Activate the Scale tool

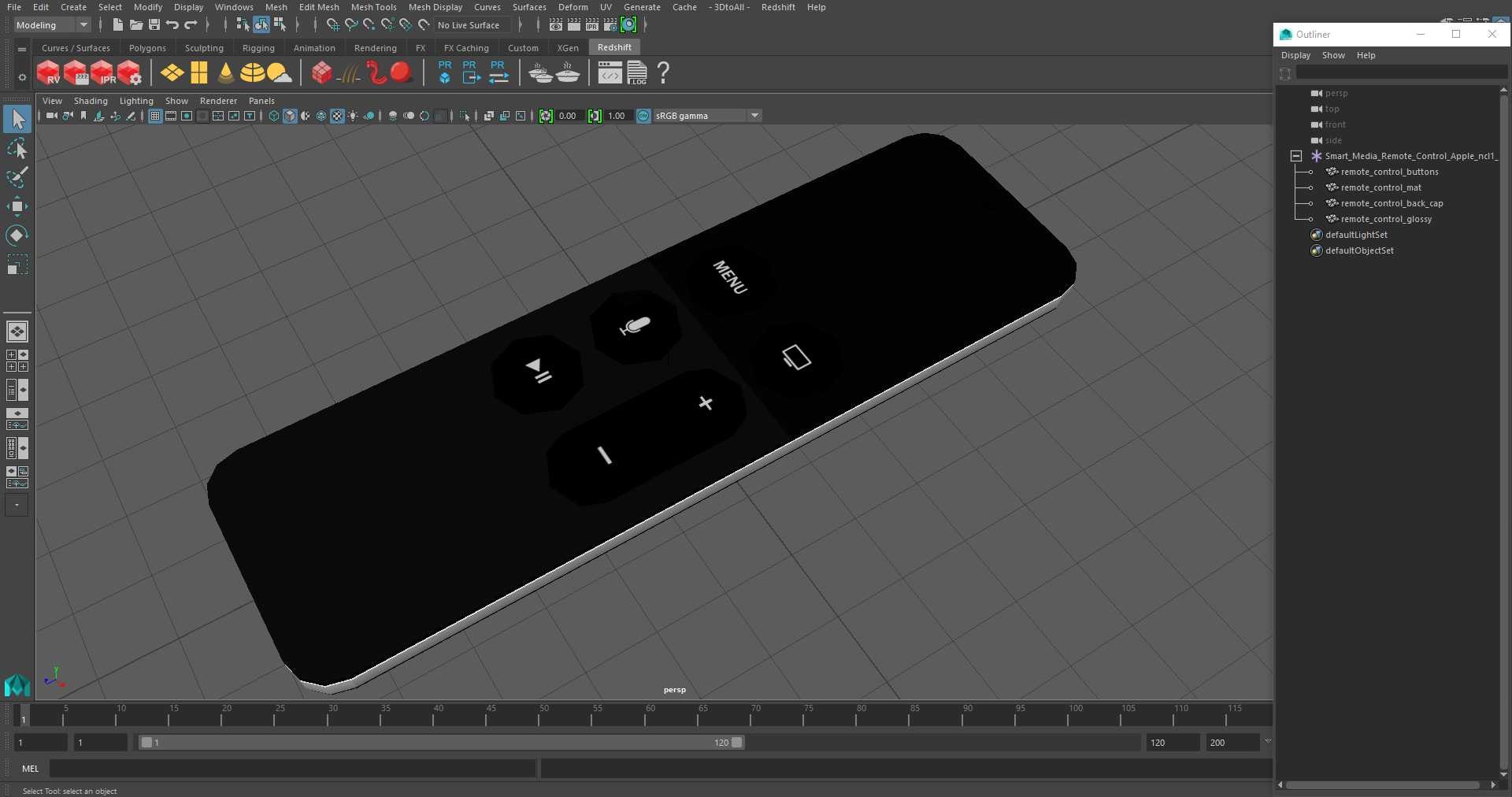click(17, 265)
